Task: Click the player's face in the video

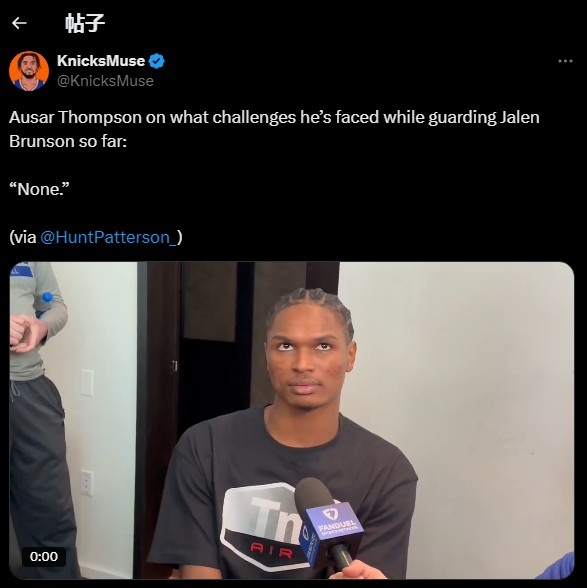Action: (308, 359)
